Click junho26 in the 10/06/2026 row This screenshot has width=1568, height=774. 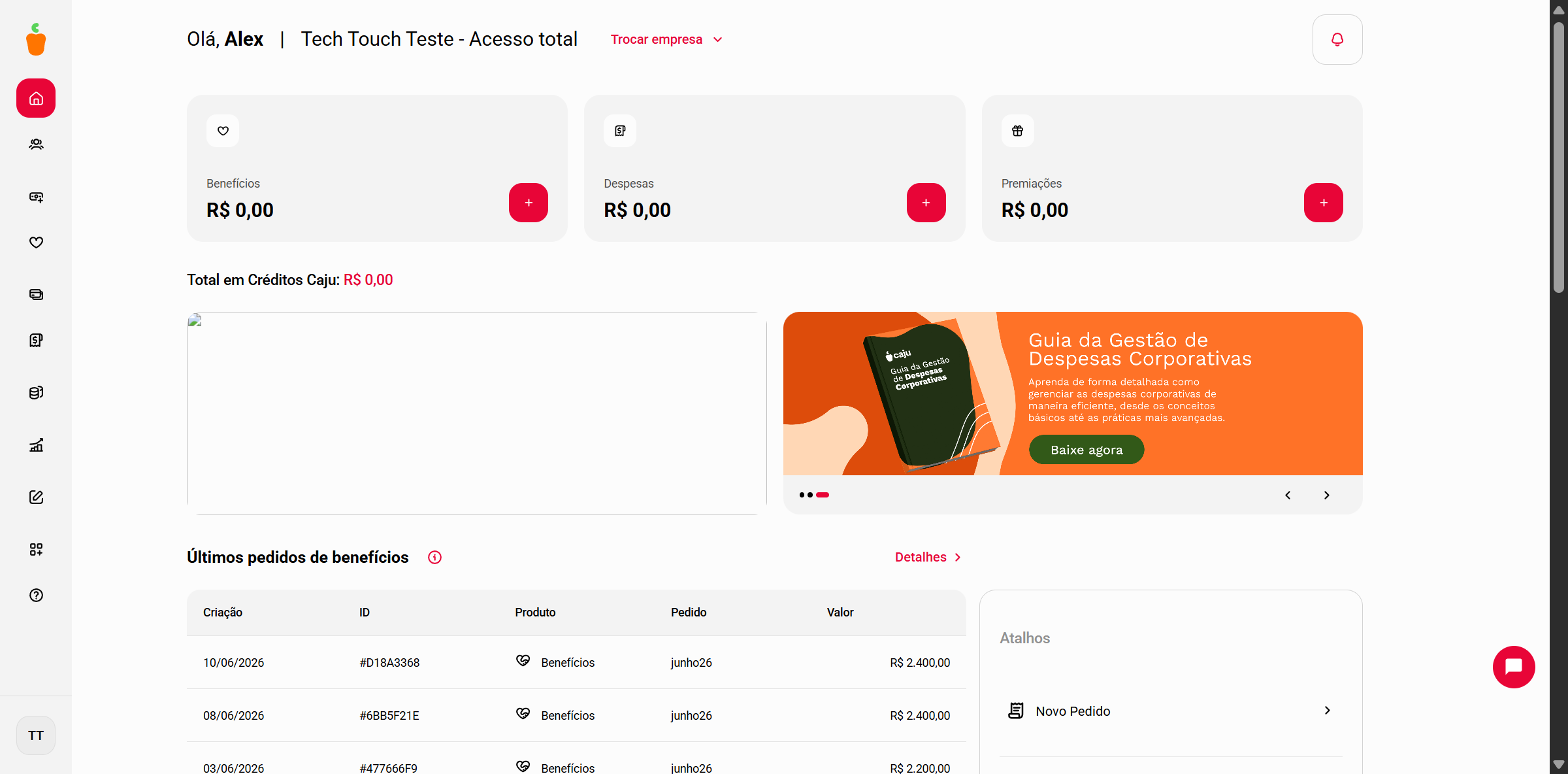pyautogui.click(x=691, y=663)
